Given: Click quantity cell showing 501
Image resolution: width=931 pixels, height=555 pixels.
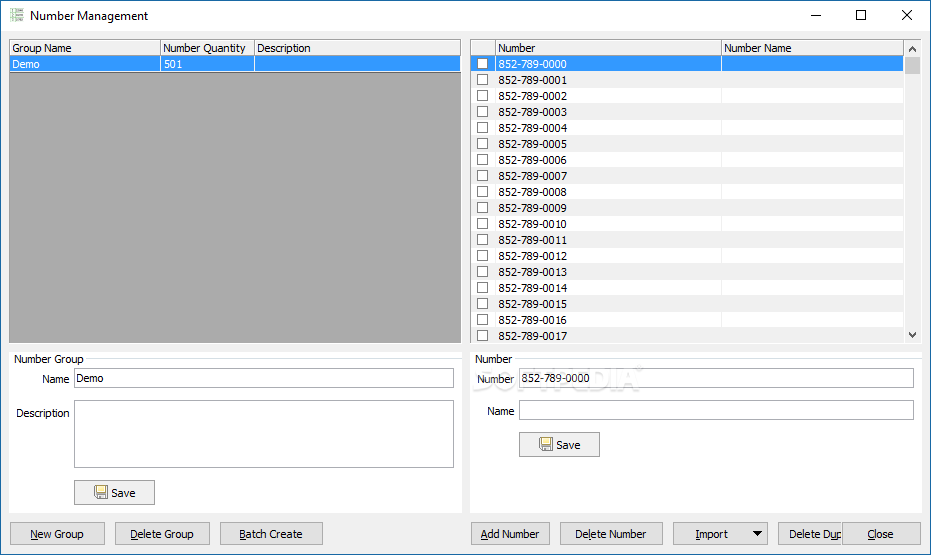Looking at the screenshot, I should pos(207,64).
